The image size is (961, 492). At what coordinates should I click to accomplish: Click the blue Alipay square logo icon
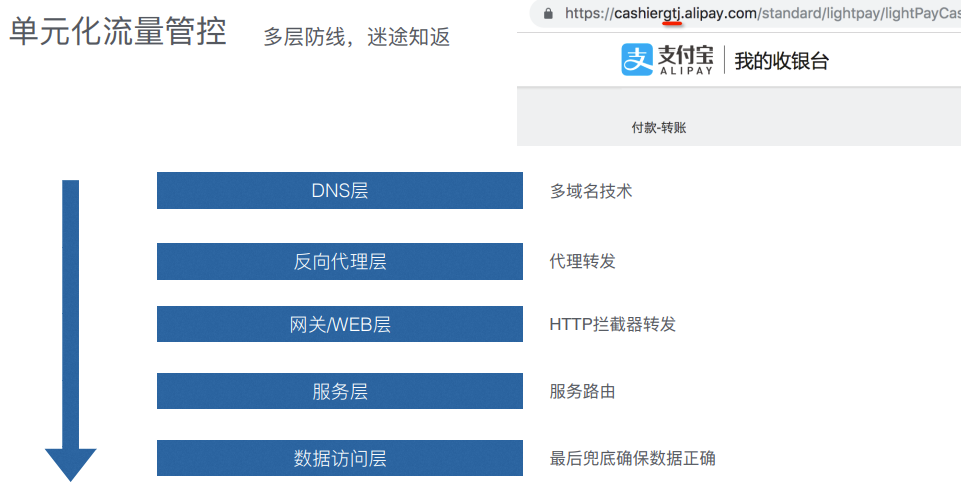click(x=637, y=60)
